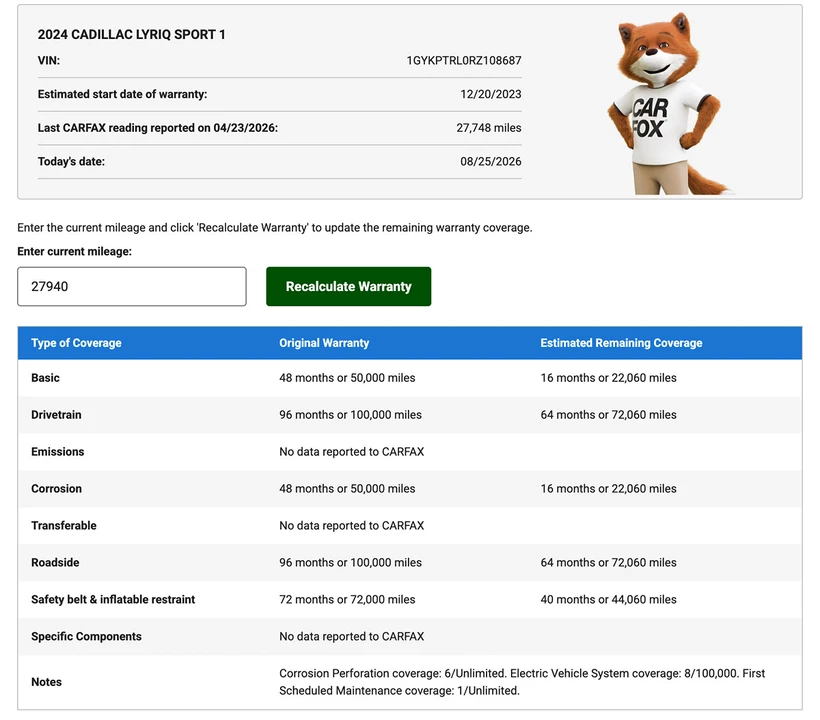Click the Type of Coverage column header

coord(76,343)
